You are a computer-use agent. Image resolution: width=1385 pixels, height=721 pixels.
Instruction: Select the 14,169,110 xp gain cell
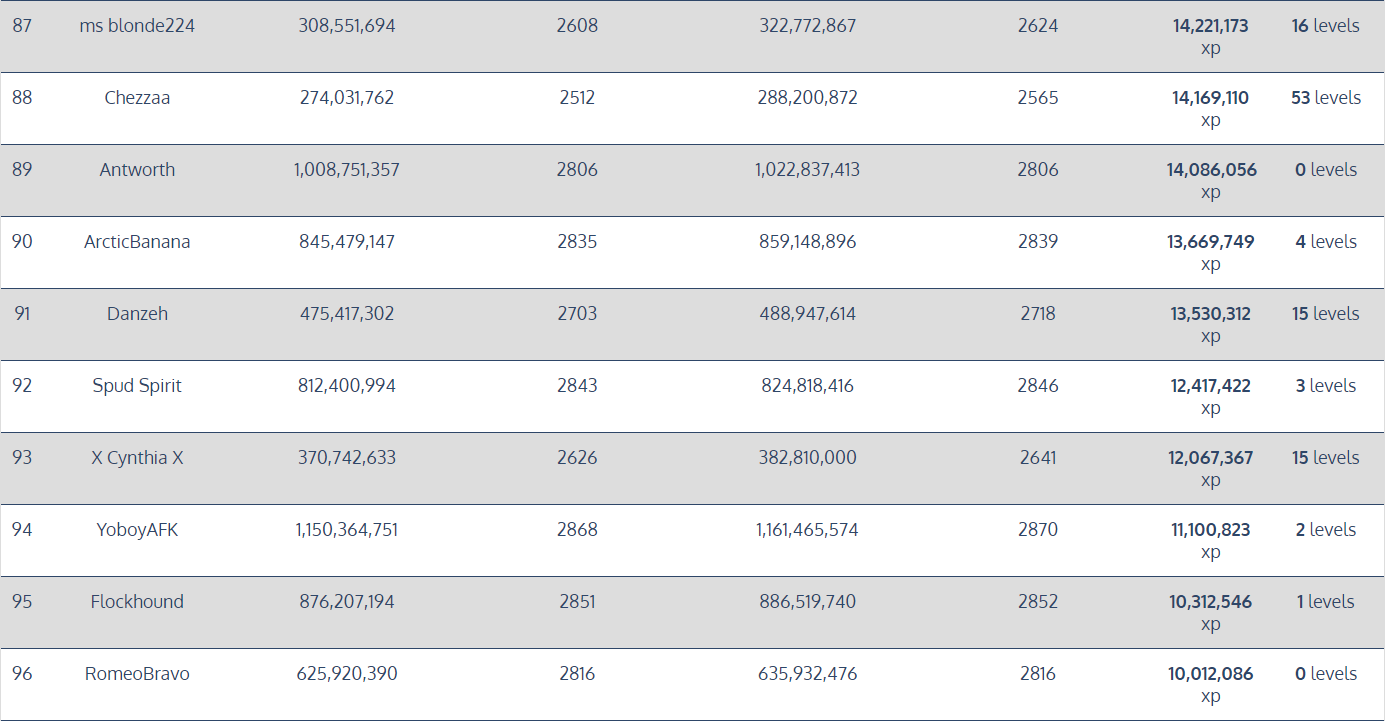[x=1210, y=108]
